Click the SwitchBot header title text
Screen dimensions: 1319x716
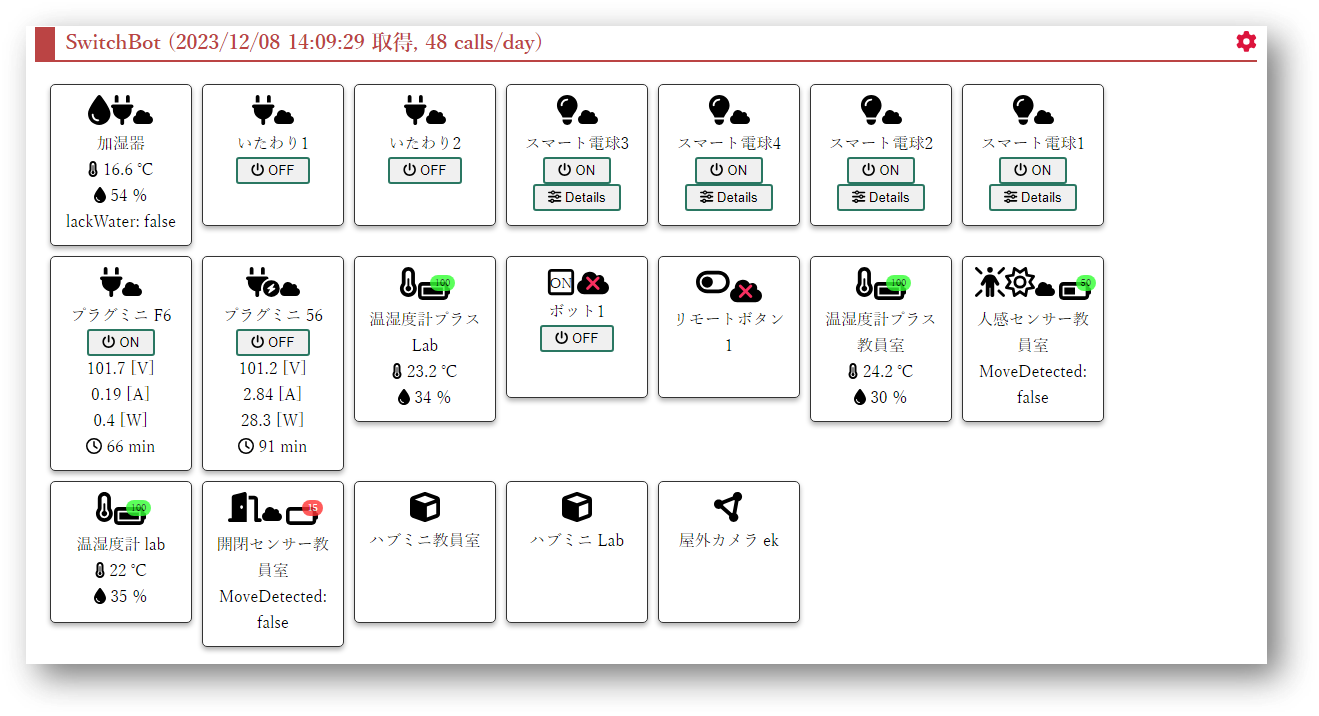tap(304, 42)
